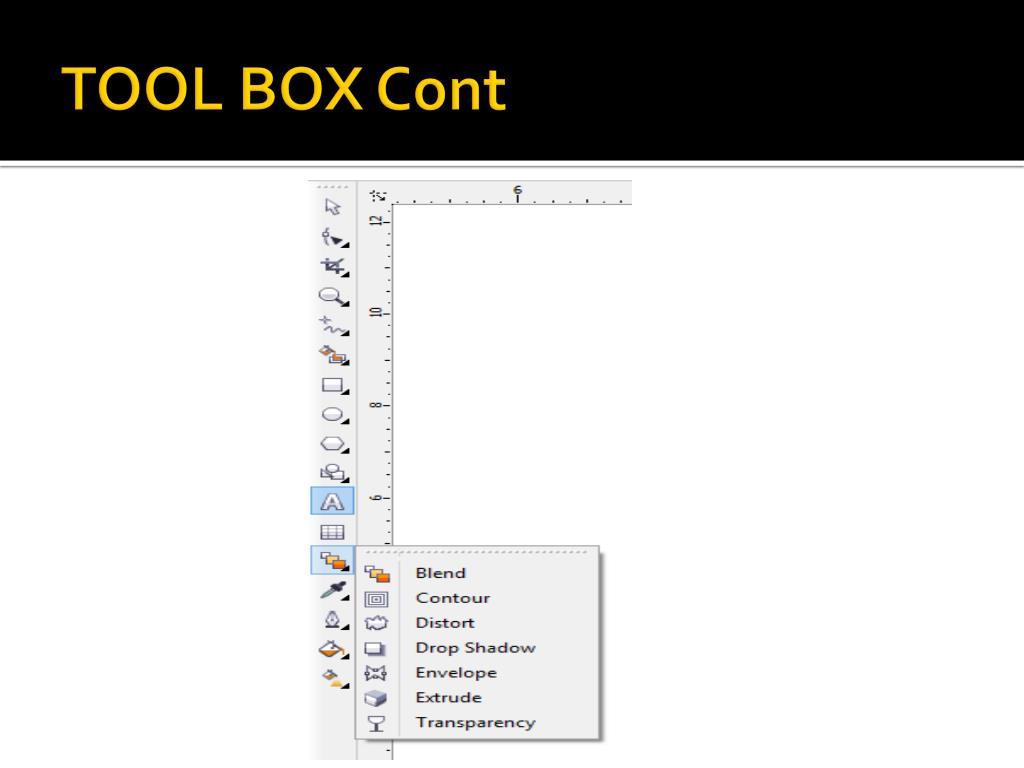The image size is (1024, 768).
Task: Choose Transparency from the flyout
Action: pos(477,722)
